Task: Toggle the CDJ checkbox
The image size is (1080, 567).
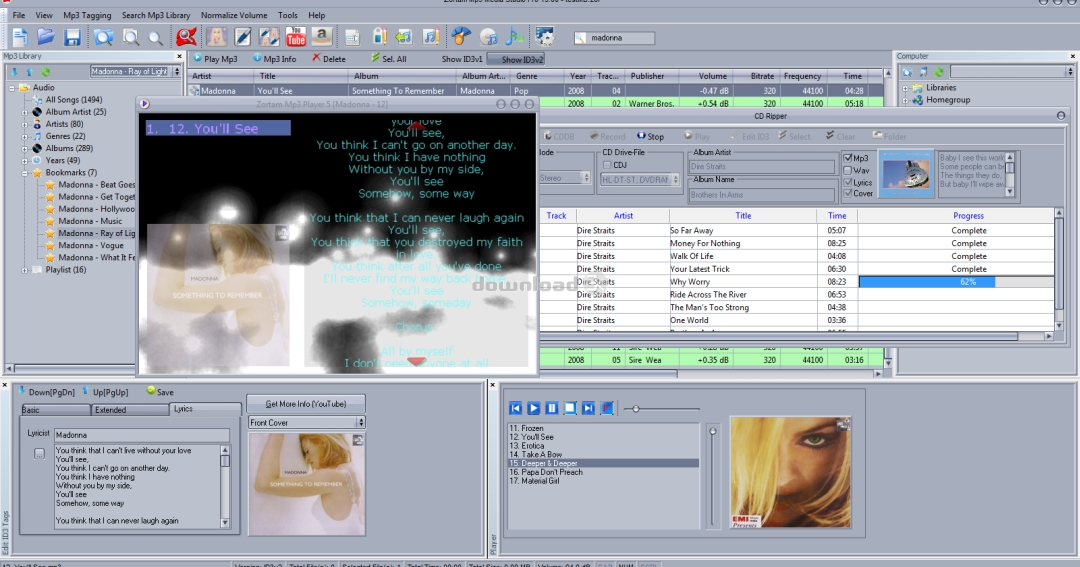Action: (607, 165)
